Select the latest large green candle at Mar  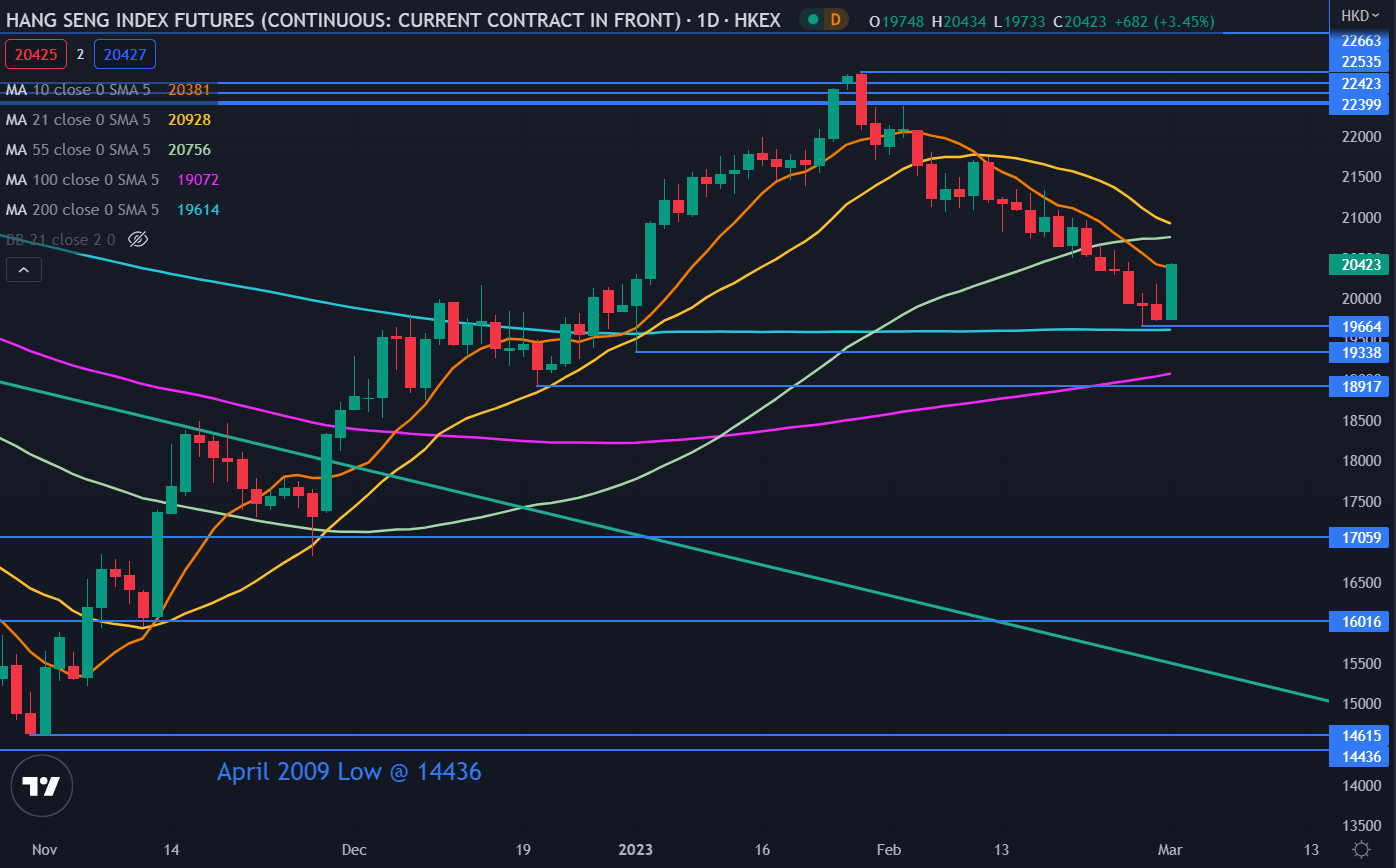coord(1170,292)
